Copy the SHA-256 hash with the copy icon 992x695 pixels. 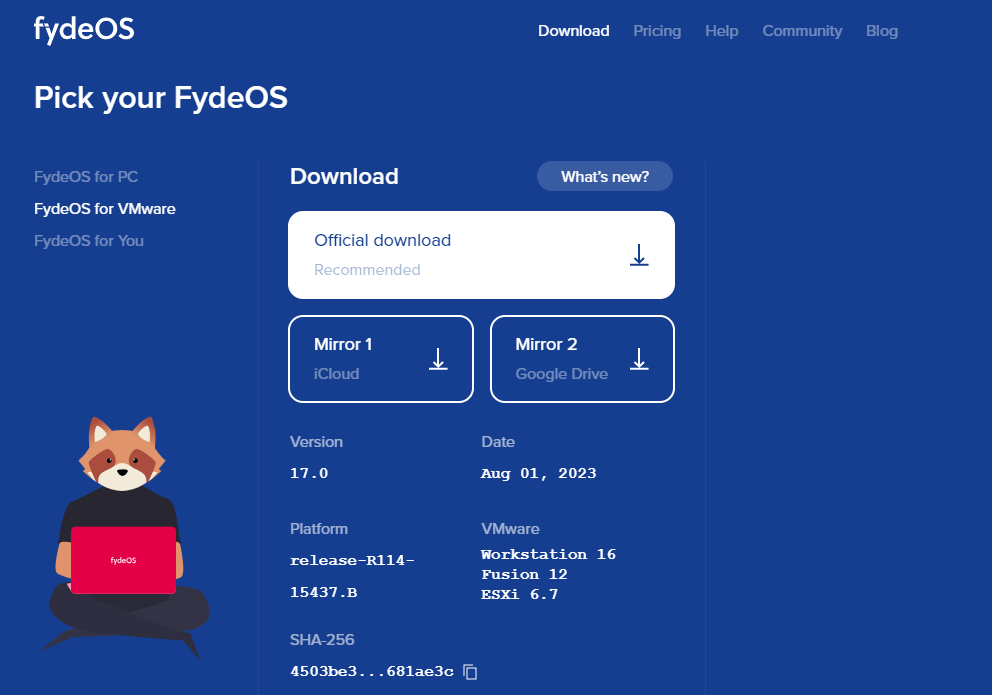pos(470,672)
